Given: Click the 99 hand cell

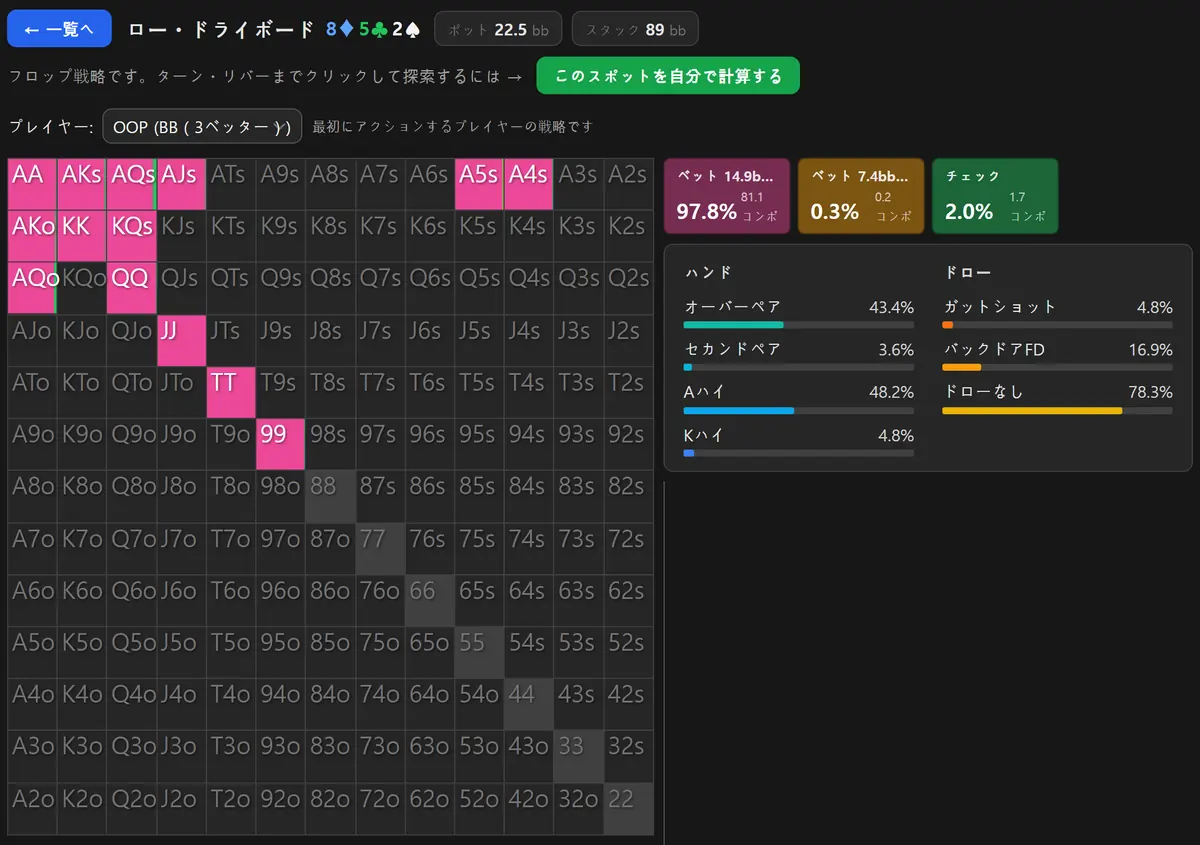Looking at the screenshot, I should tap(281, 444).
